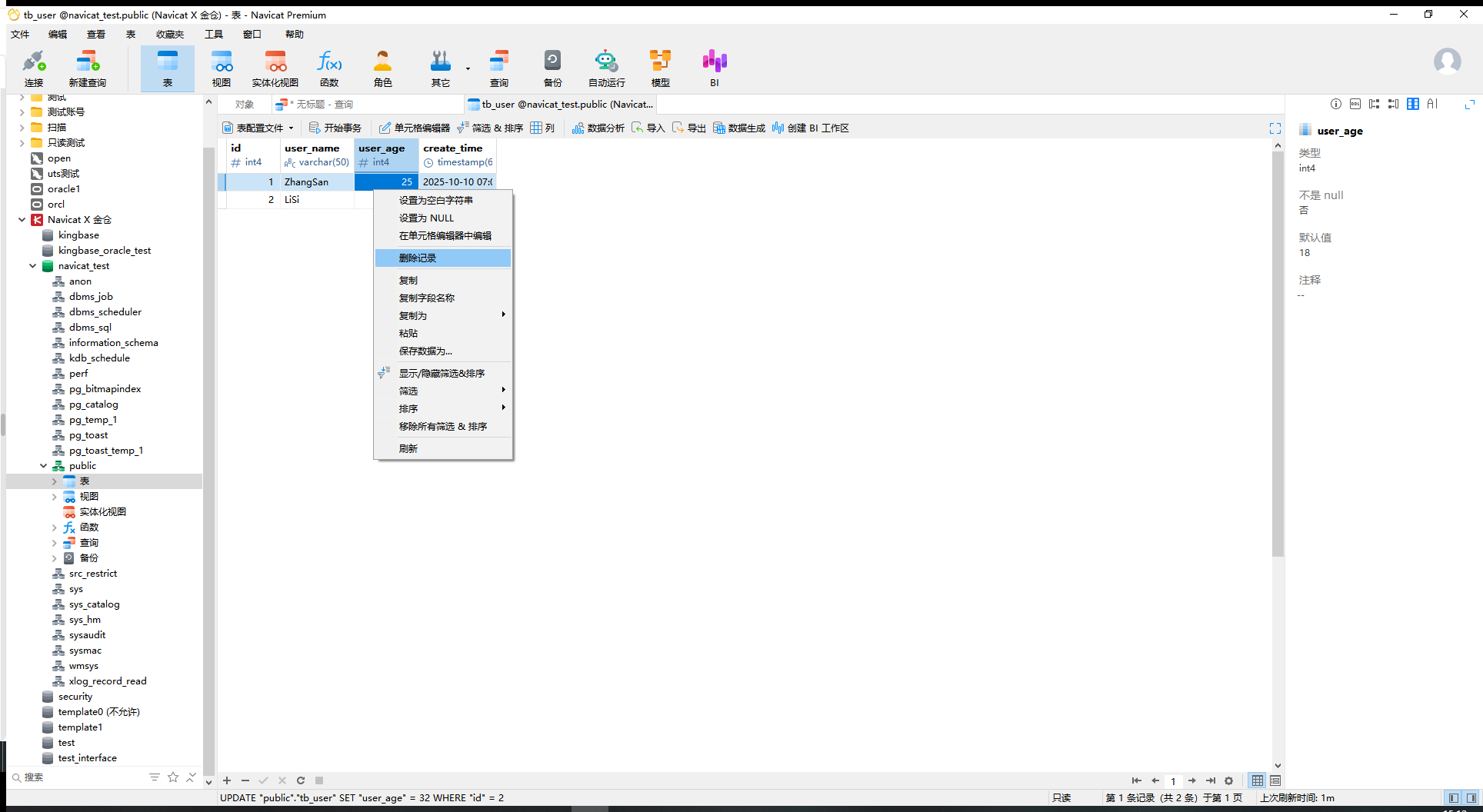Switch to the 对象 tab
This screenshot has width=1483, height=812.
pos(245,105)
